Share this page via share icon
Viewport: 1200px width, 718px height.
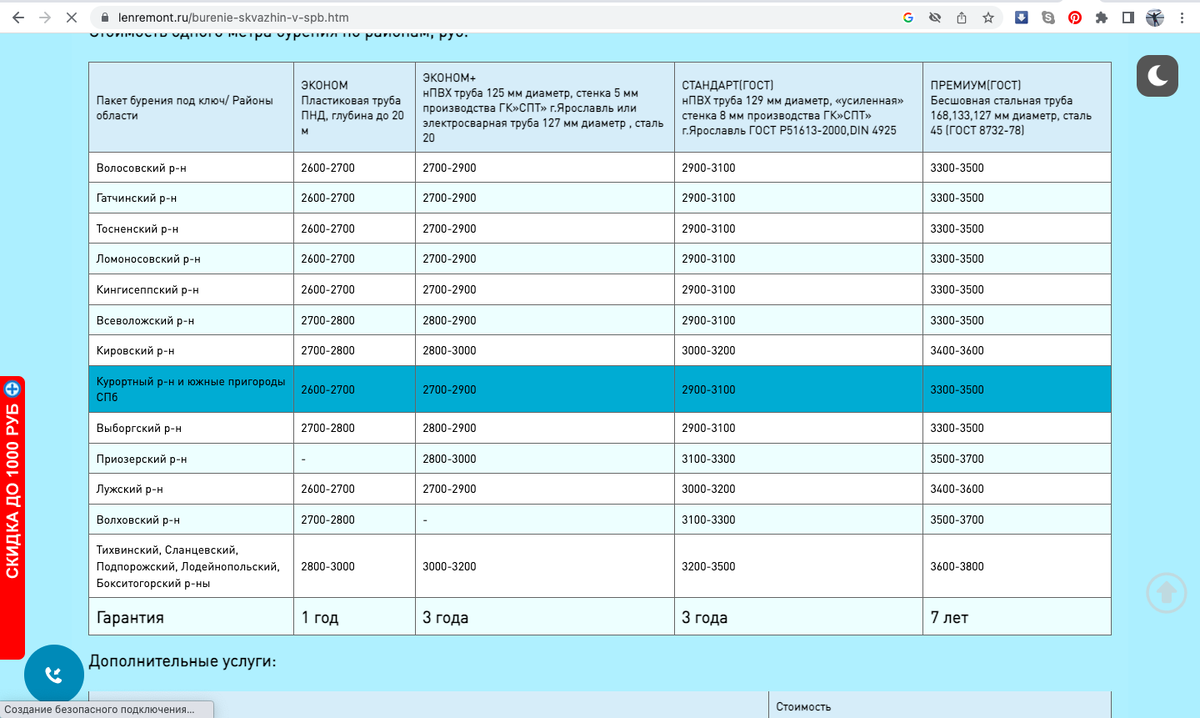tap(961, 18)
